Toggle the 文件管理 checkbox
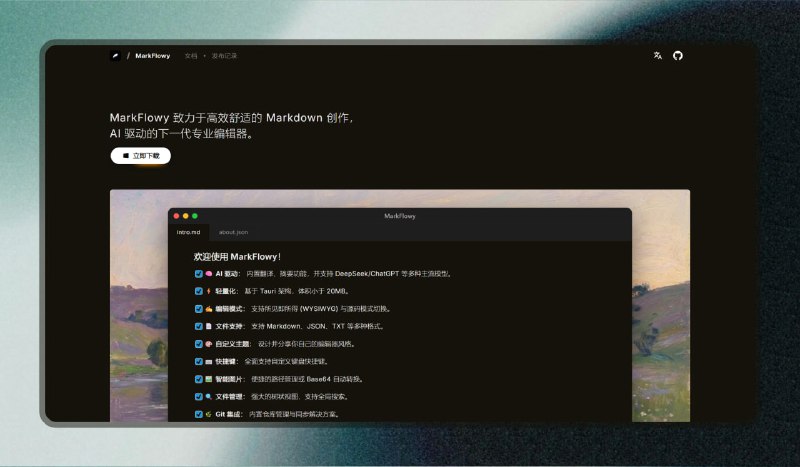Viewport: 800px width, 467px height. click(198, 397)
